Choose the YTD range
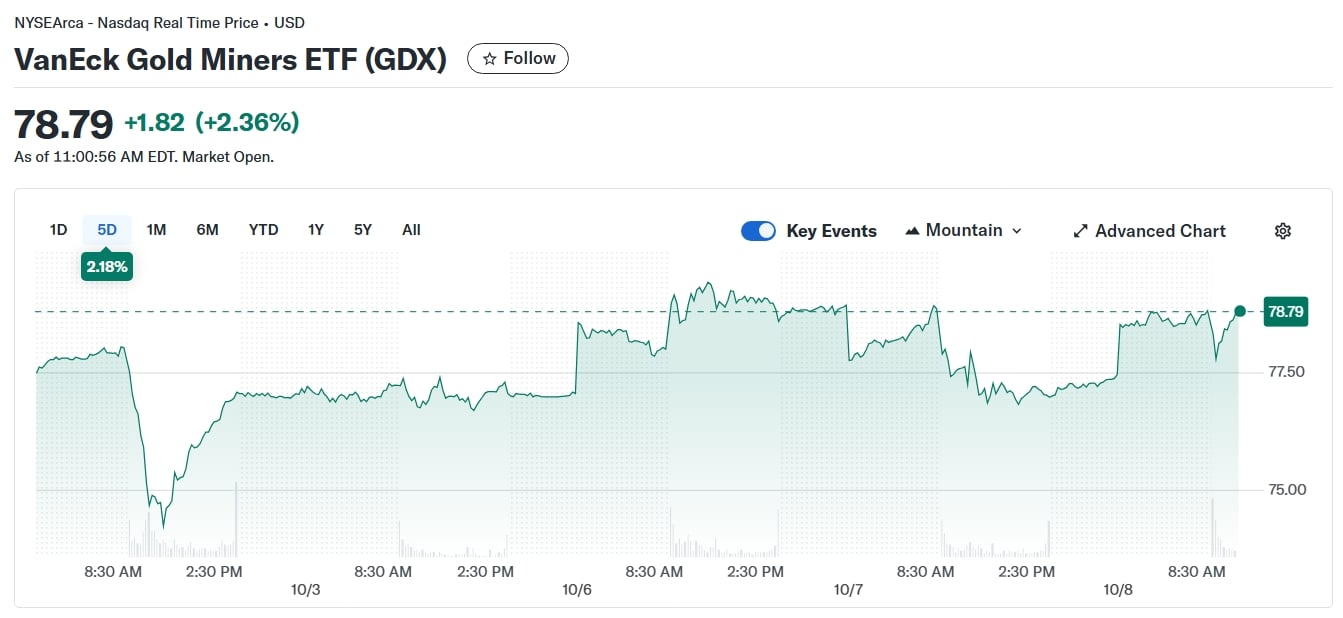This screenshot has height=618, width=1343. tap(263, 230)
